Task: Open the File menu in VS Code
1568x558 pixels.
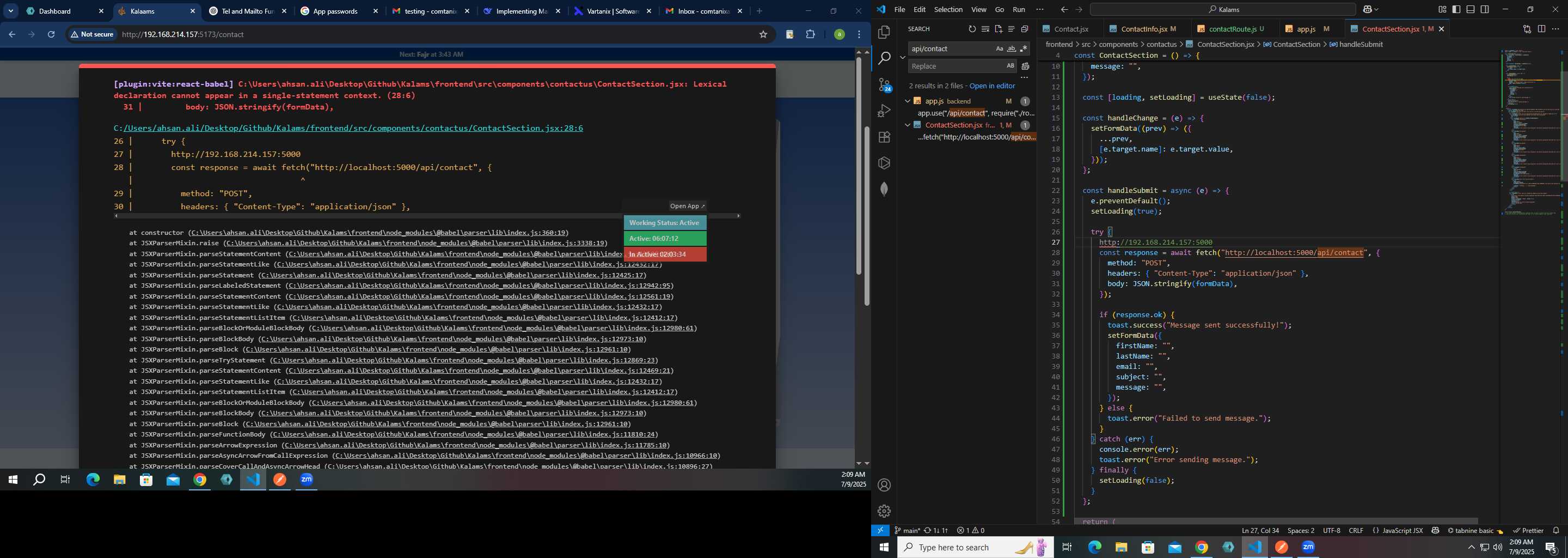Action: (899, 10)
